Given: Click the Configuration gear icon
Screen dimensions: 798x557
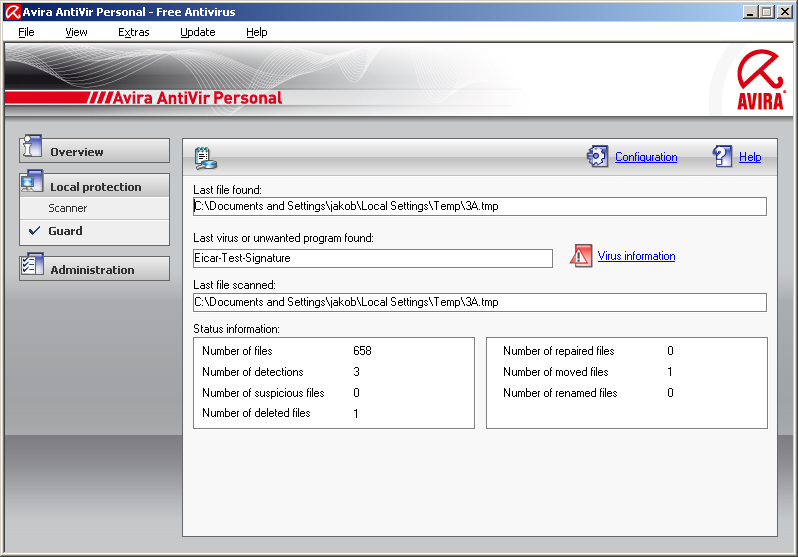Looking at the screenshot, I should pyautogui.click(x=597, y=156).
